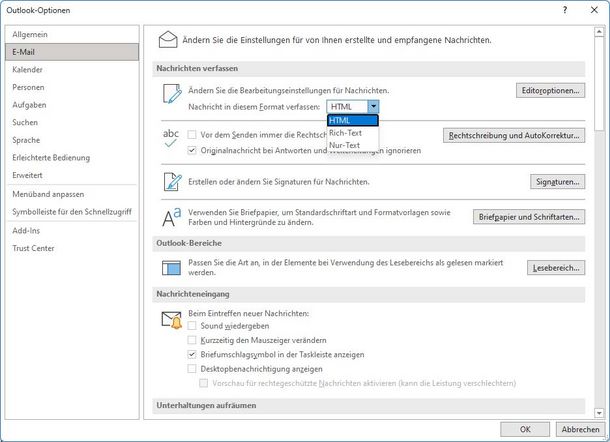Open the Aufgaben options category
This screenshot has width=610, height=442.
click(x=72, y=105)
